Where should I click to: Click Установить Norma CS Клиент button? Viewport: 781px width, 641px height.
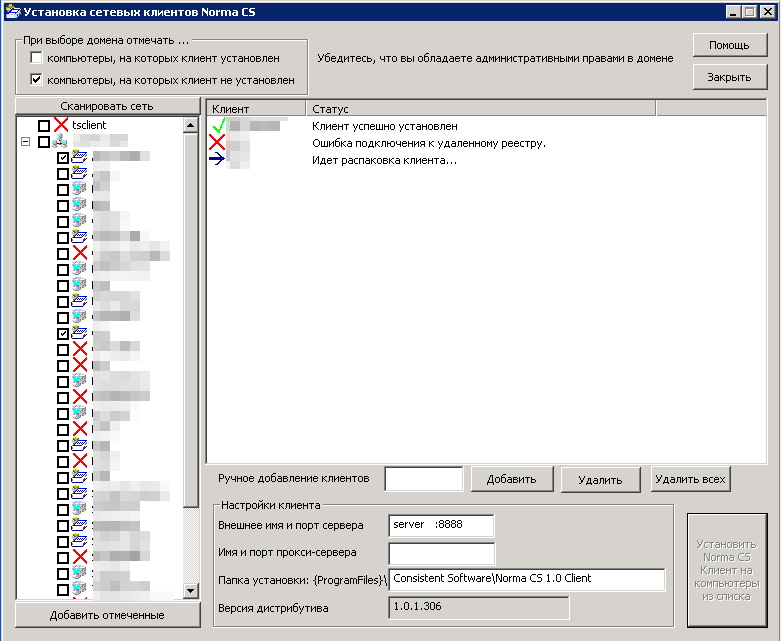(x=727, y=570)
